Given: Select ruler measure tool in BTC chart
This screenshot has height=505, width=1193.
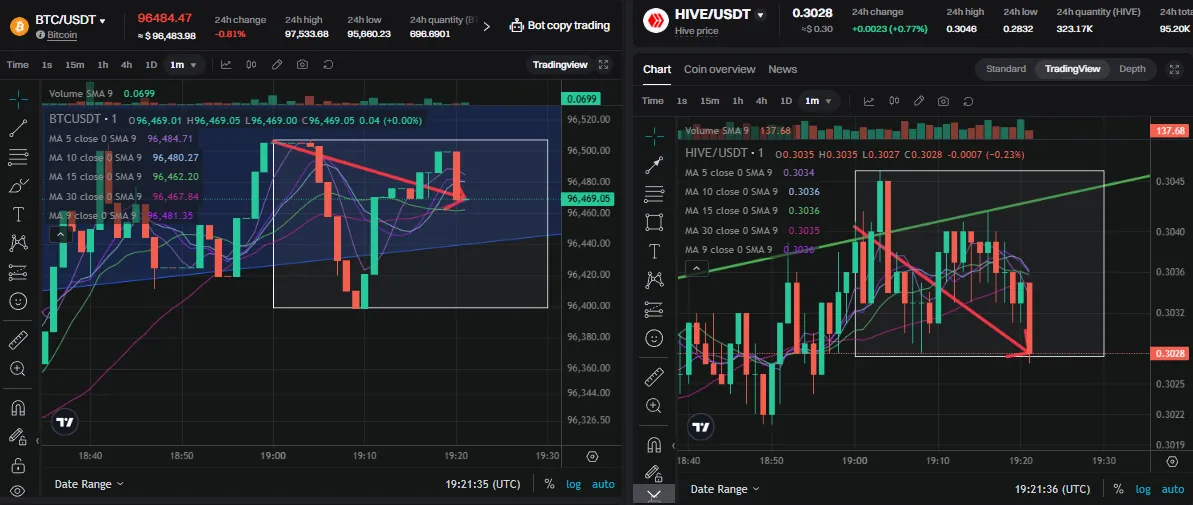Looking at the screenshot, I should pos(18,340).
